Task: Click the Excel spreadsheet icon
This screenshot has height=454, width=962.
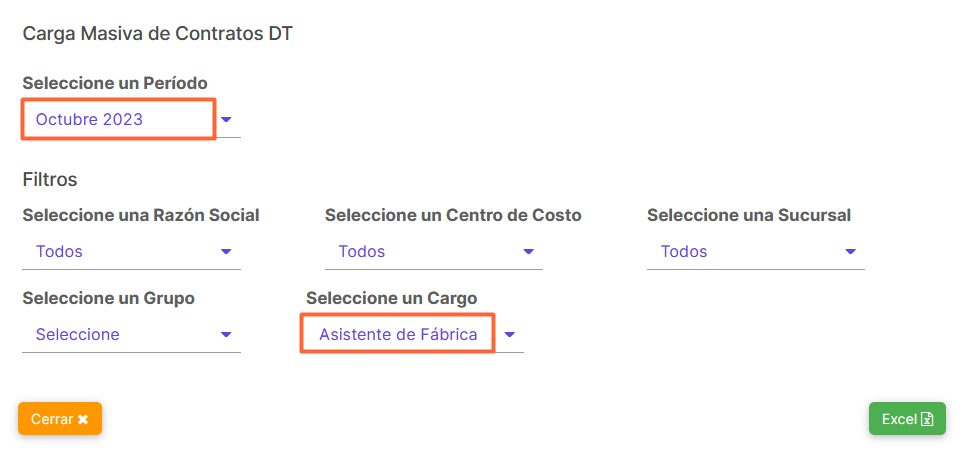Action: [x=927, y=419]
